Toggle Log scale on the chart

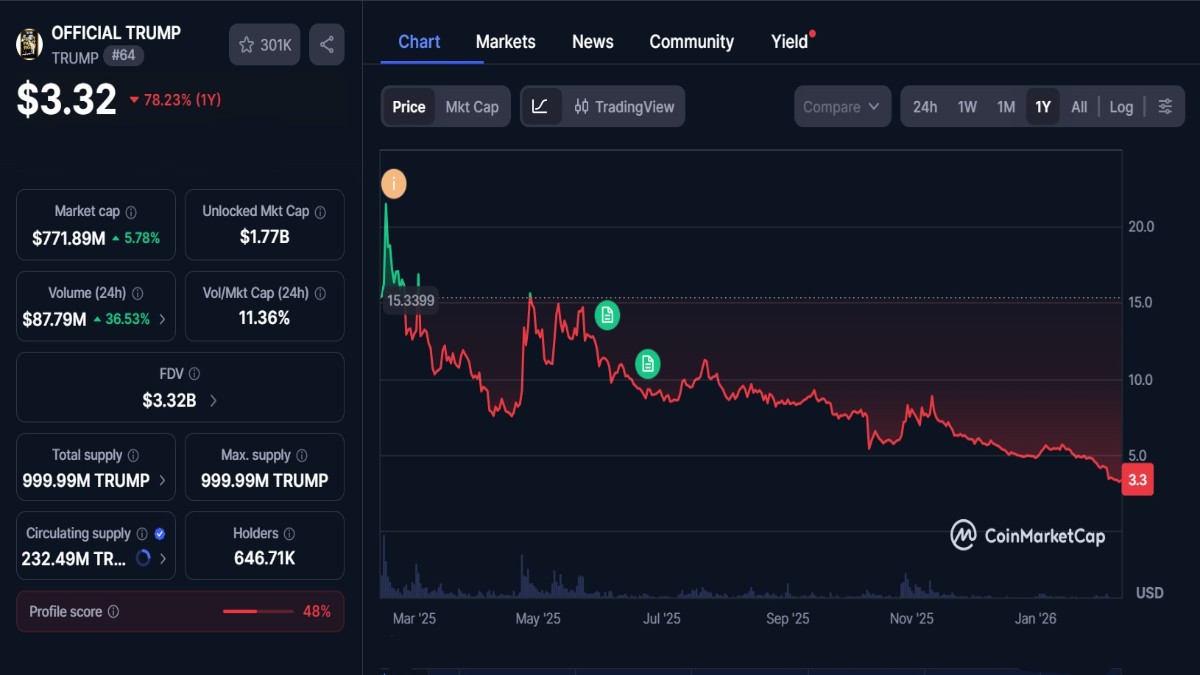pos(1121,106)
